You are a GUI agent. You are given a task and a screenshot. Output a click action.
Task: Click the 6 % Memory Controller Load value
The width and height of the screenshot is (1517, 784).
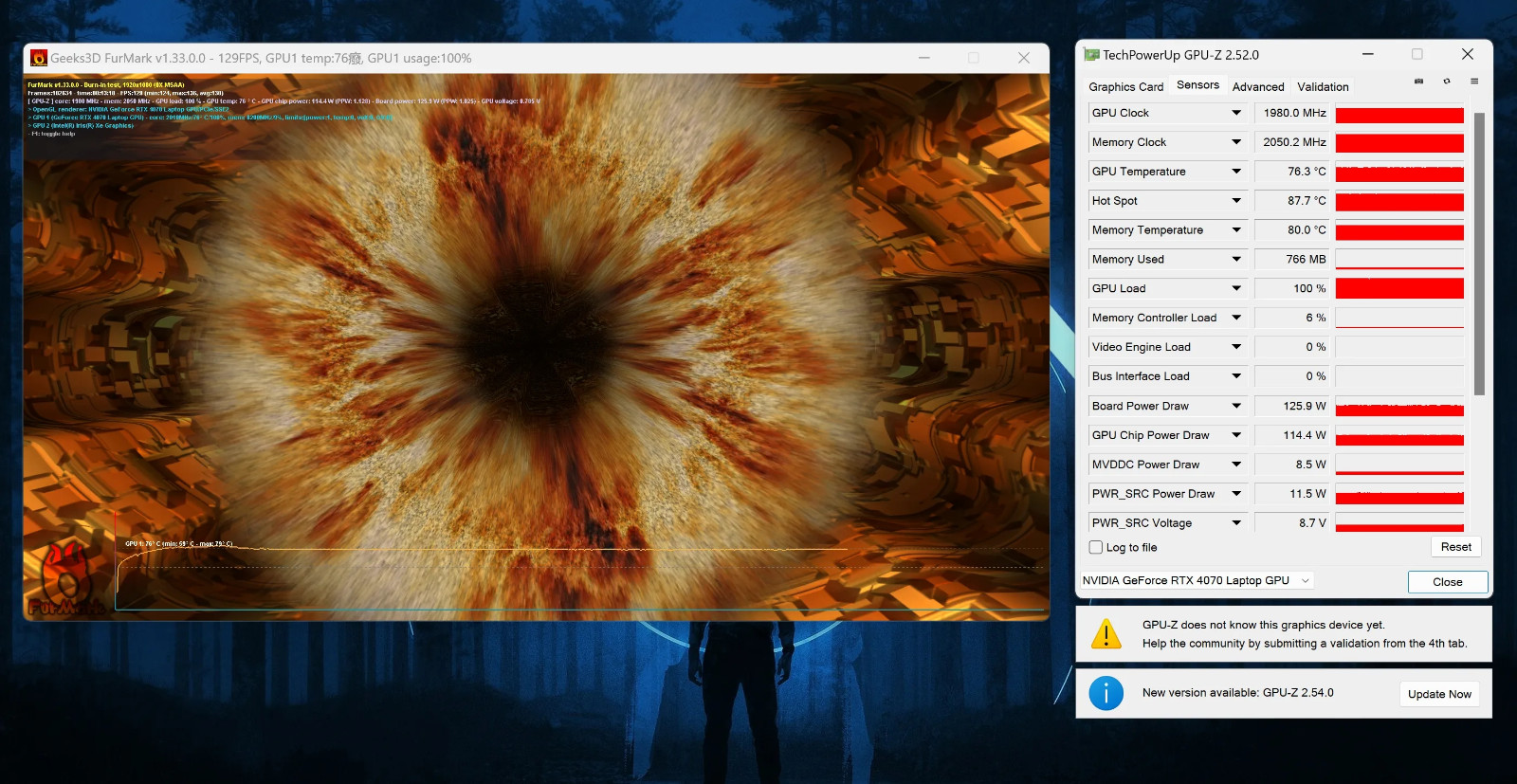(1293, 318)
